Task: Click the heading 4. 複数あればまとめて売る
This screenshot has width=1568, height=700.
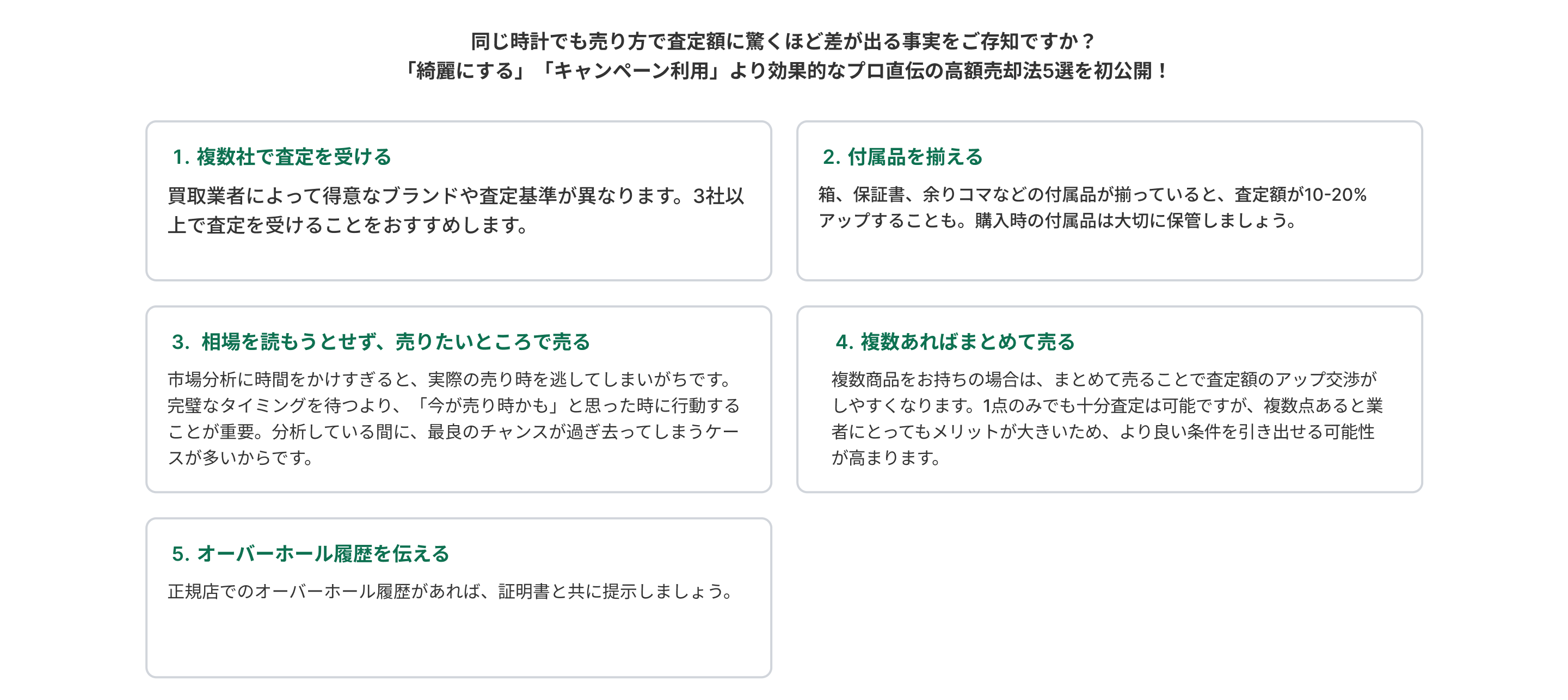Action: click(x=955, y=342)
